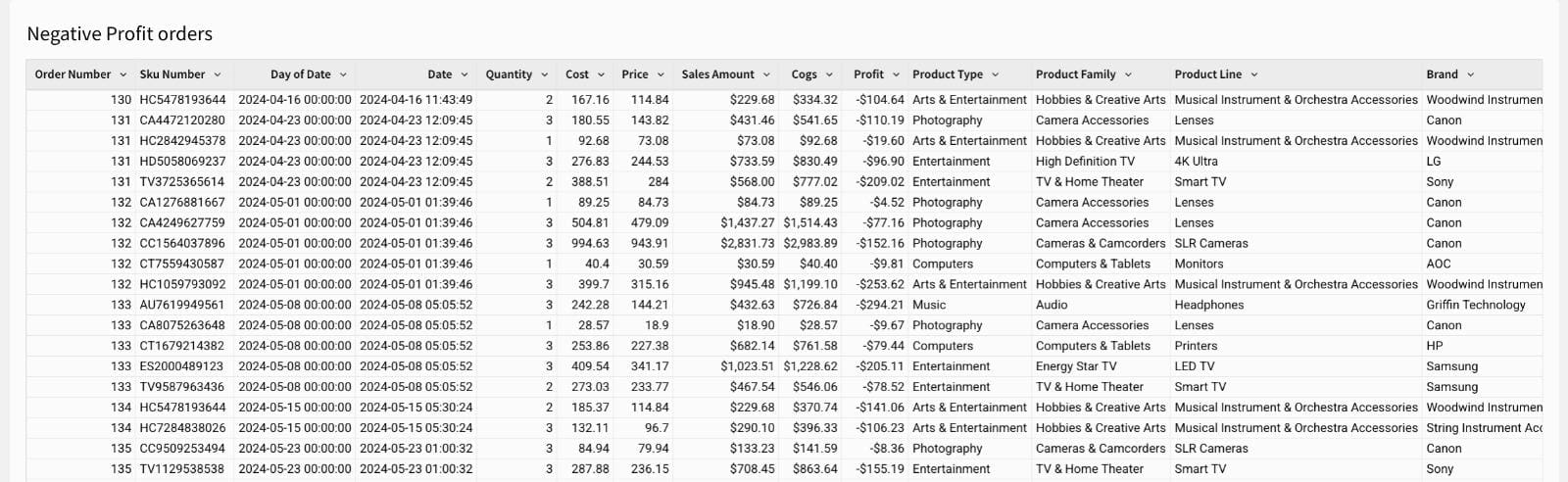Open the Order Number column dropdown arrow
Viewport: 1568px width, 482px height.
[x=123, y=74]
